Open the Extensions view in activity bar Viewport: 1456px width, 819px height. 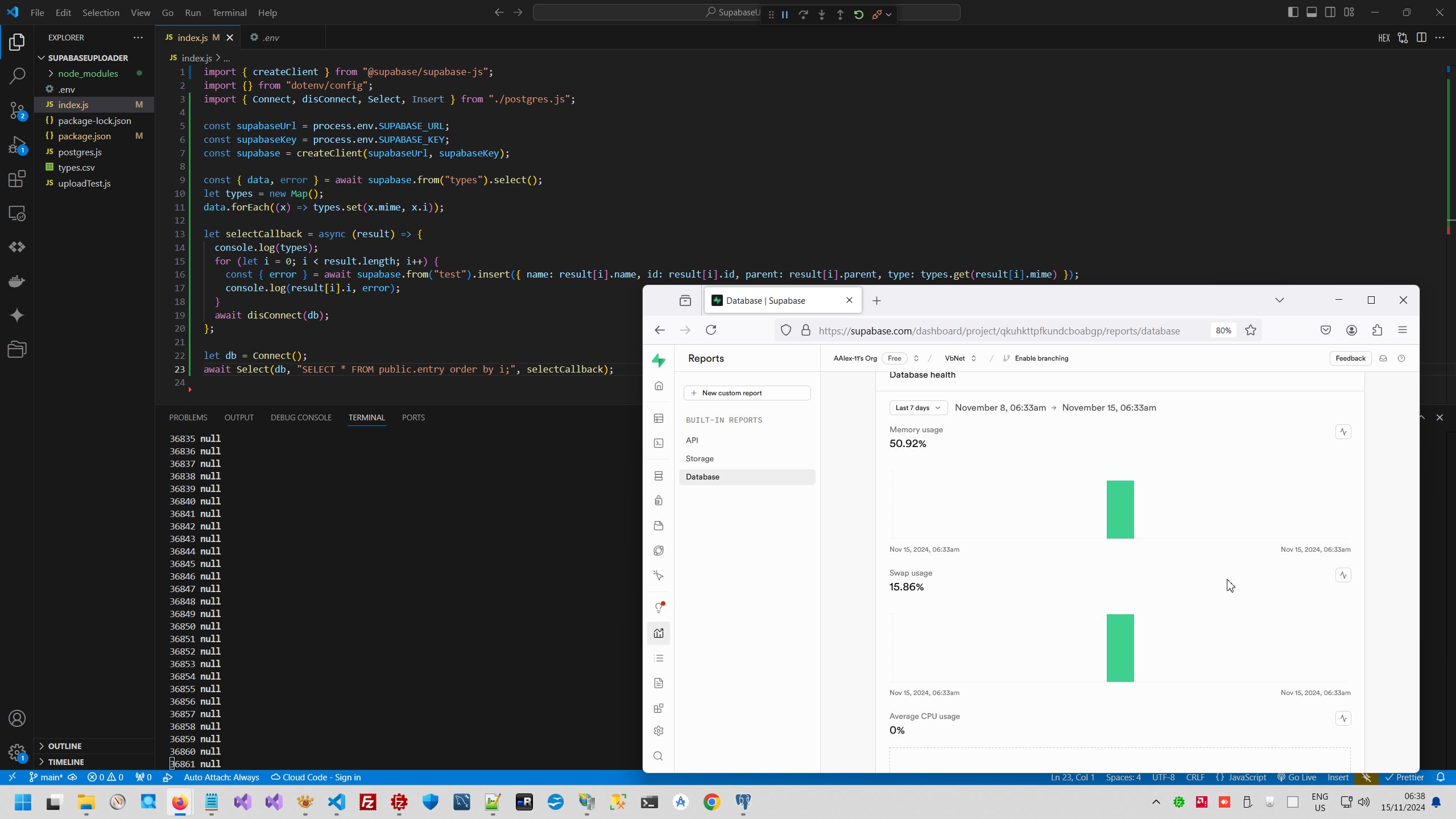coord(17,179)
